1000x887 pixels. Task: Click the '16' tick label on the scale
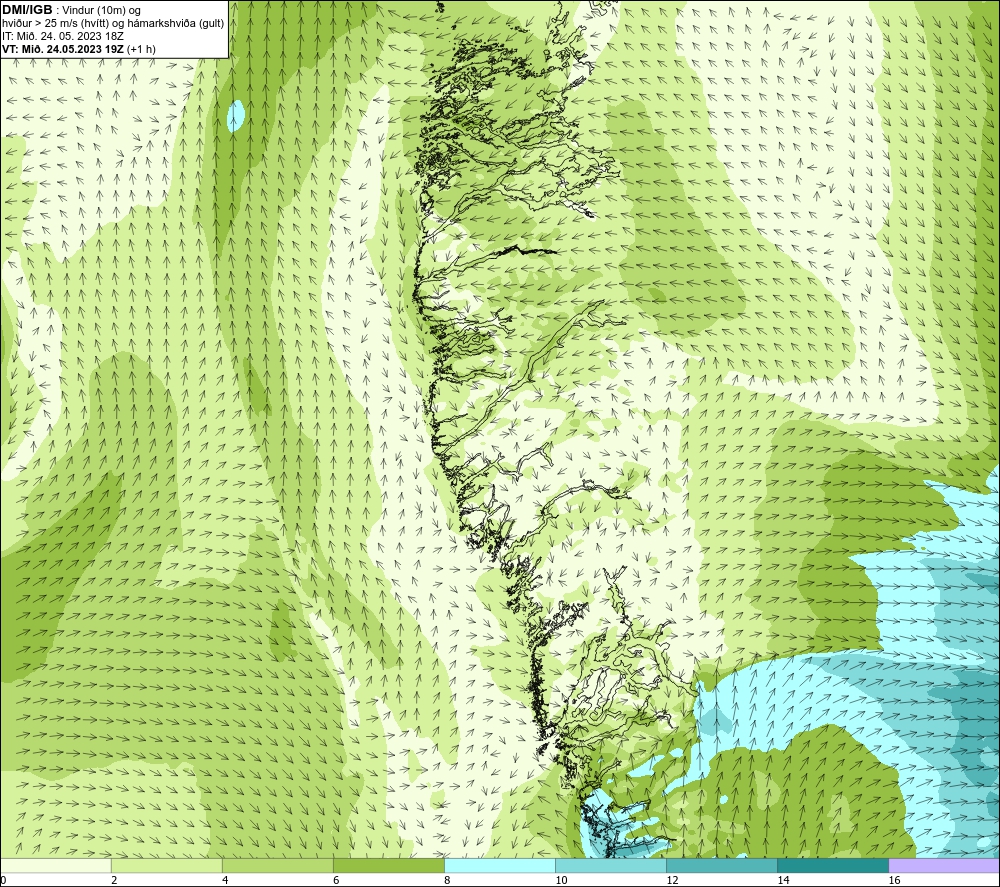click(x=893, y=881)
